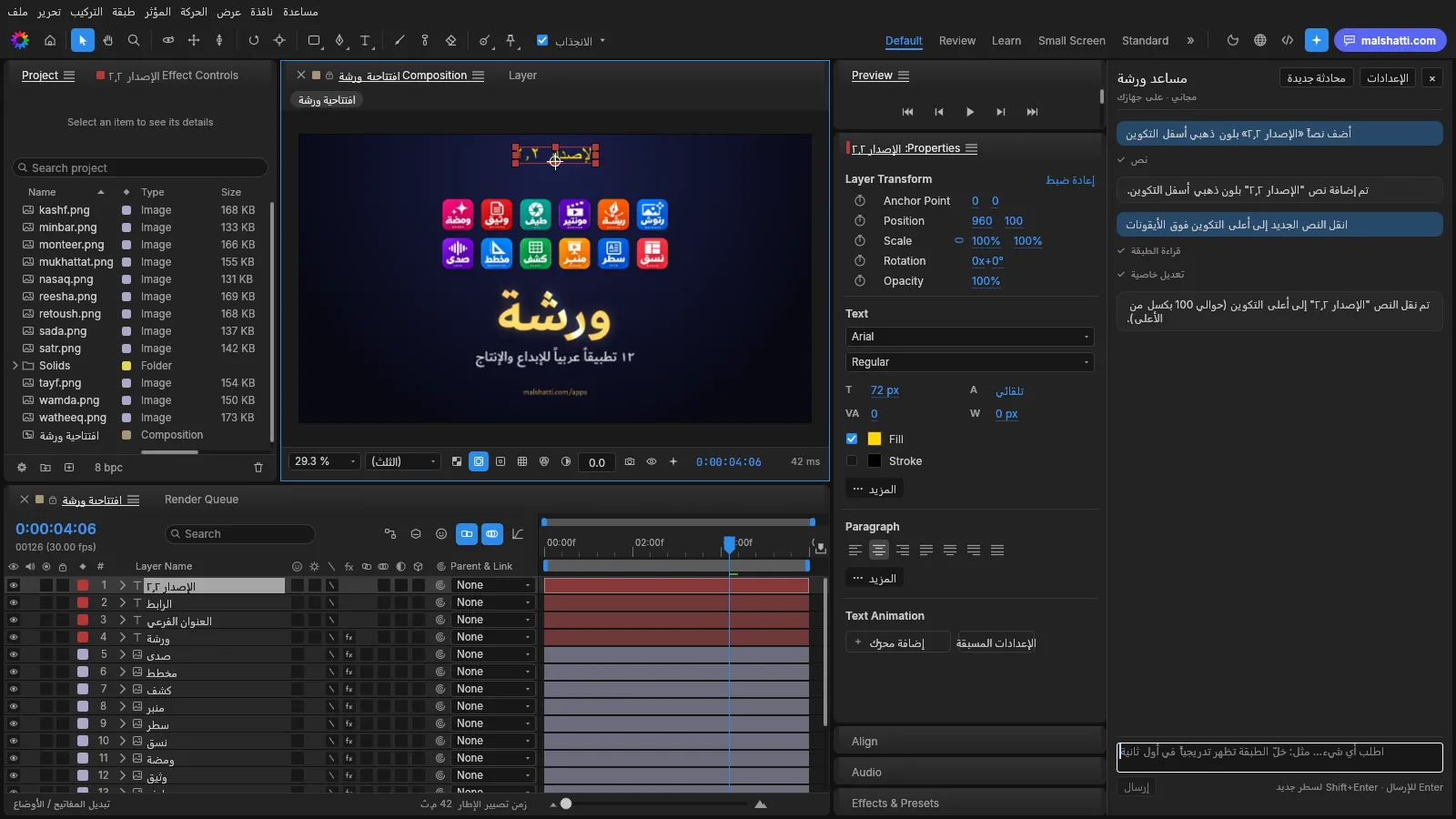Viewport: 1456px width, 819px height.
Task: Select the Zoom magnifier tool
Action: pyautogui.click(x=134, y=40)
